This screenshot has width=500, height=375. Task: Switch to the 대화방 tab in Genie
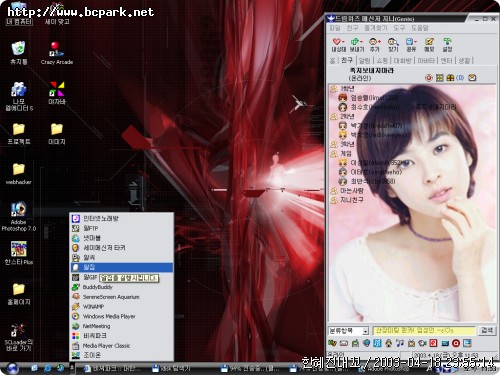(x=402, y=60)
